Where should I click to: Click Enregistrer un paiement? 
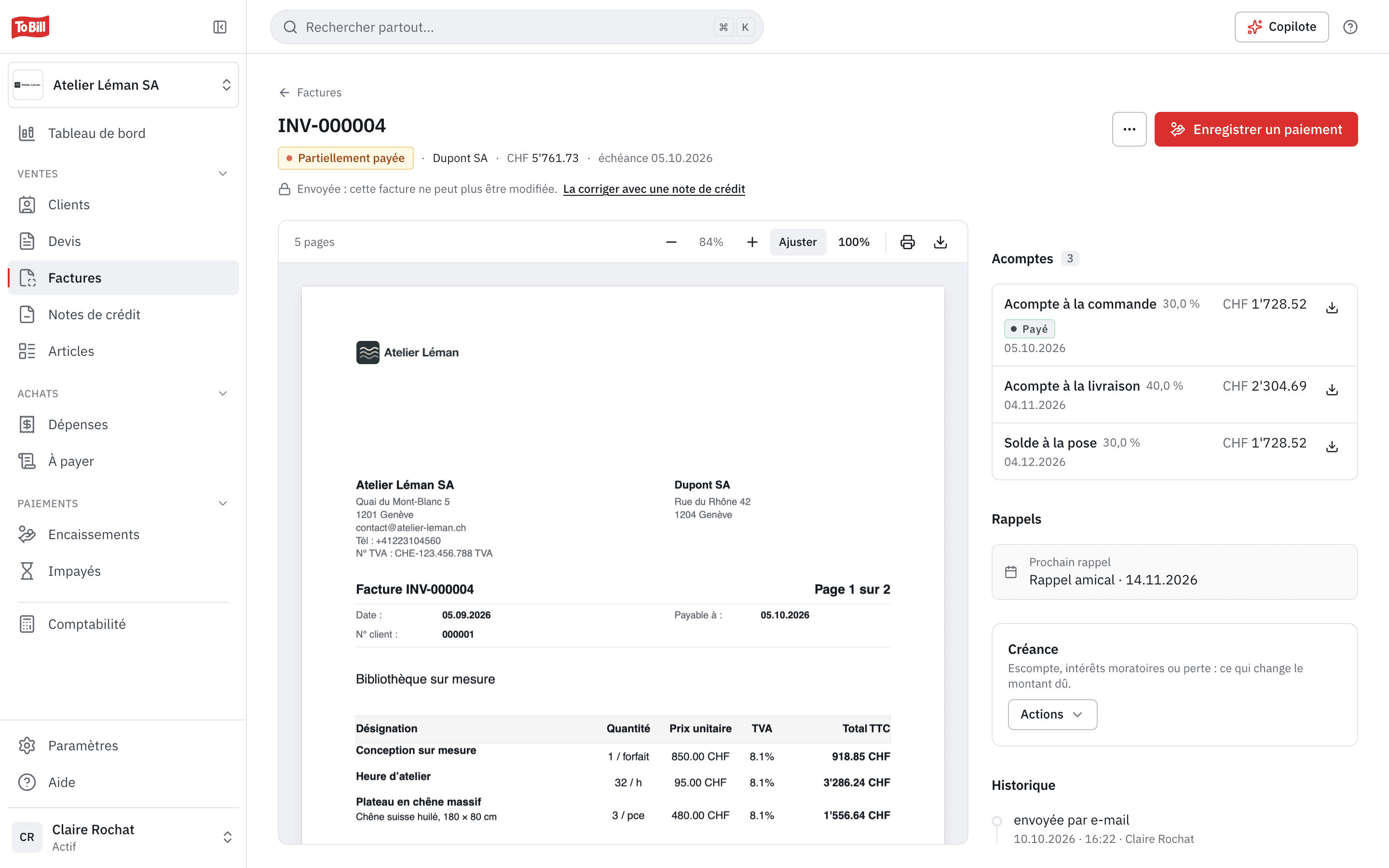coord(1256,129)
